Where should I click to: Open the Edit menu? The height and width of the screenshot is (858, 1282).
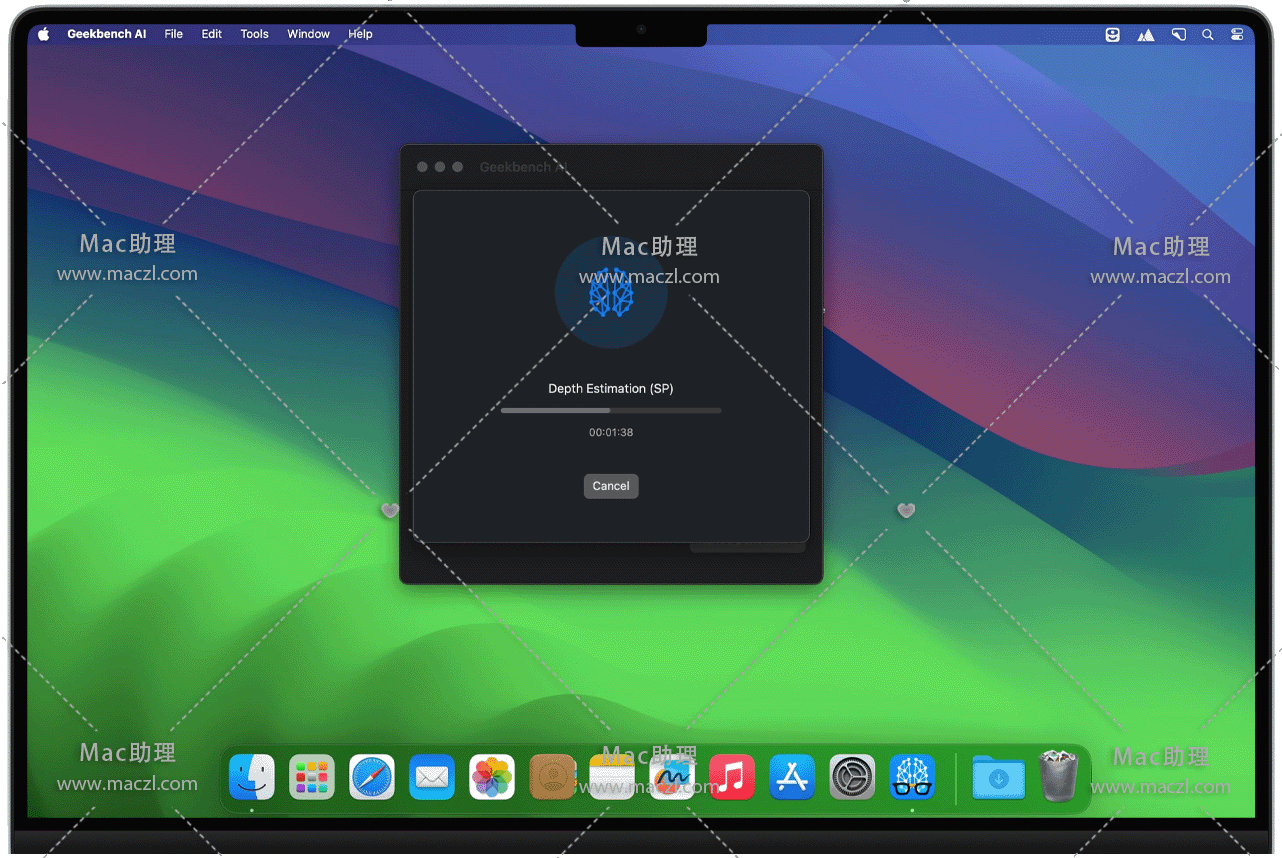click(211, 34)
